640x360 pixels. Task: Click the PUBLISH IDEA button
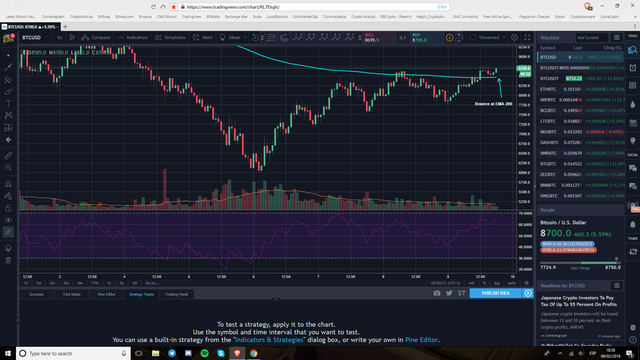(x=495, y=293)
